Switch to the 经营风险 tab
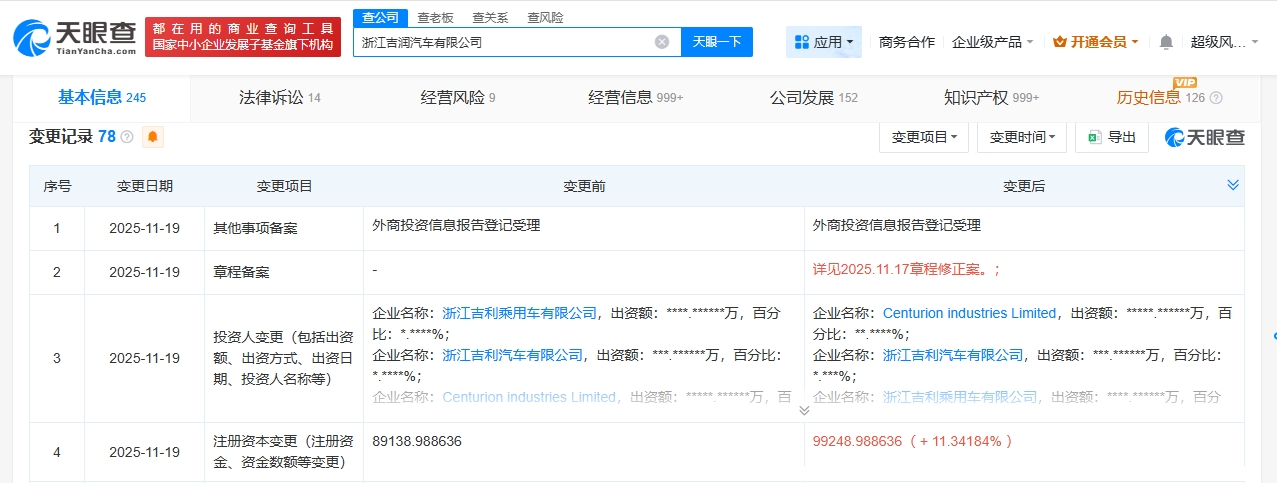This screenshot has width=1277, height=483. coord(457,98)
